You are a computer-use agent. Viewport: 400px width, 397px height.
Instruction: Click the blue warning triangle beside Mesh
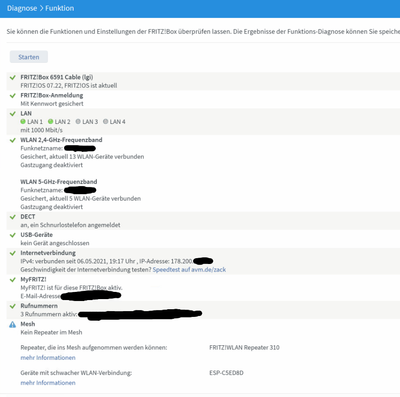tap(13, 324)
